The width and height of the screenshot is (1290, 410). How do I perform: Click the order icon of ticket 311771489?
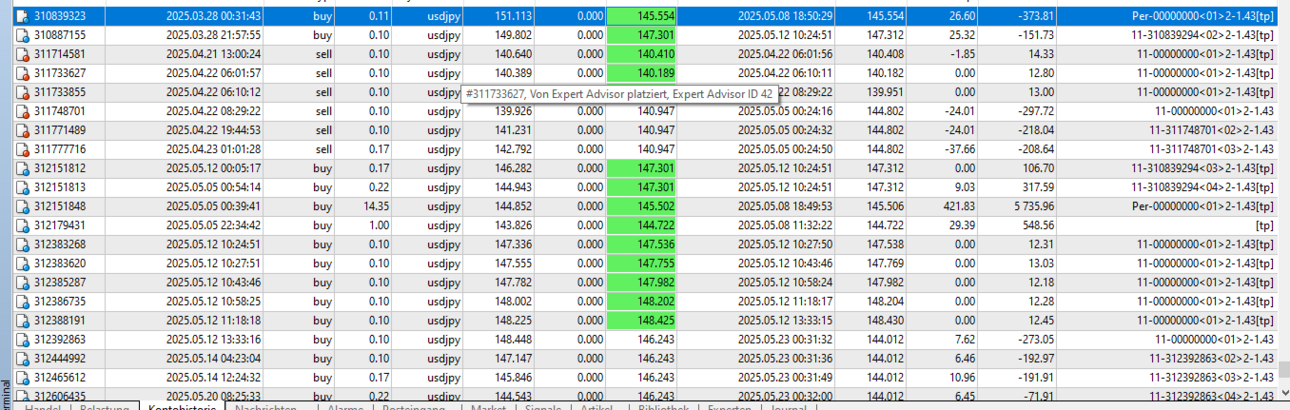point(21,131)
